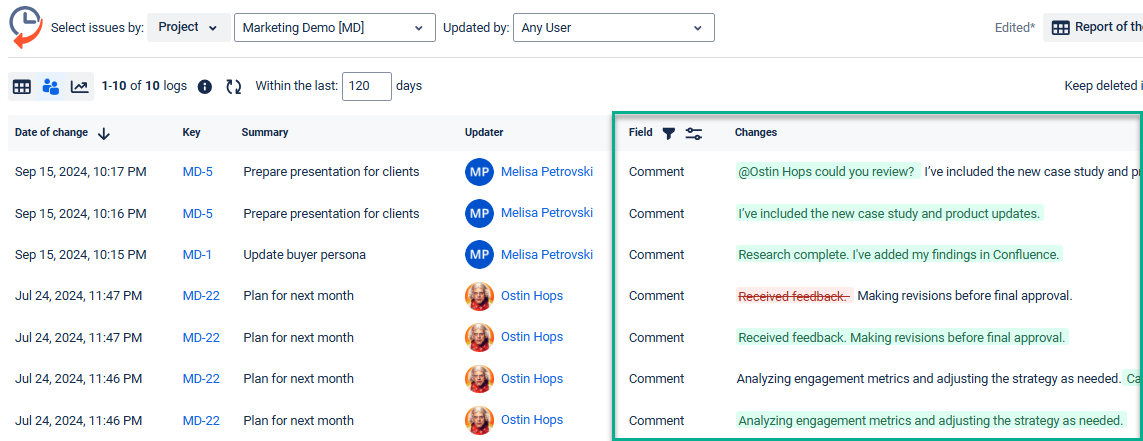The width and height of the screenshot is (1143, 441).
Task: Click the Edited* status label
Action: coord(1015,28)
